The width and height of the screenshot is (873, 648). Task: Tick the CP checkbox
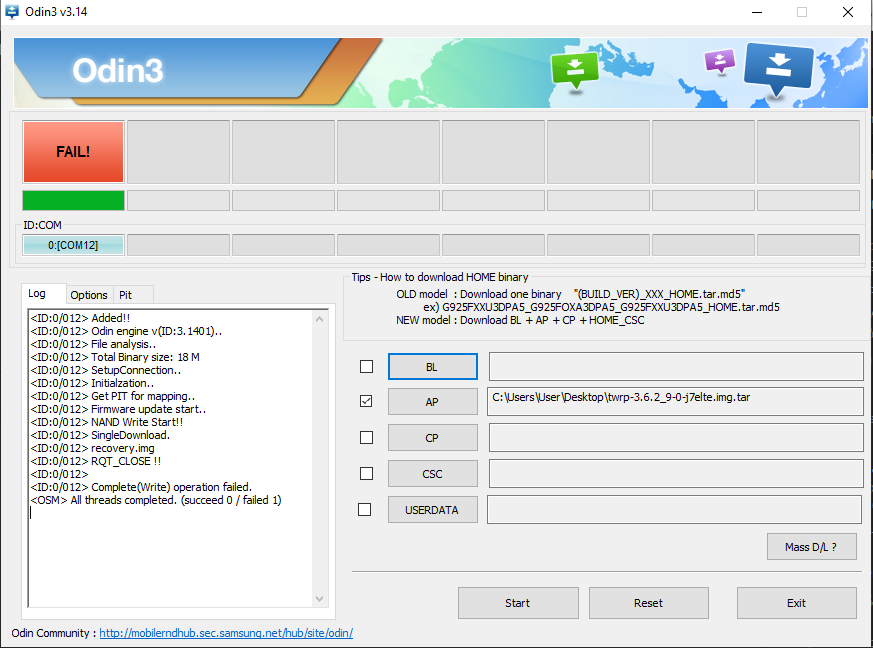point(366,438)
